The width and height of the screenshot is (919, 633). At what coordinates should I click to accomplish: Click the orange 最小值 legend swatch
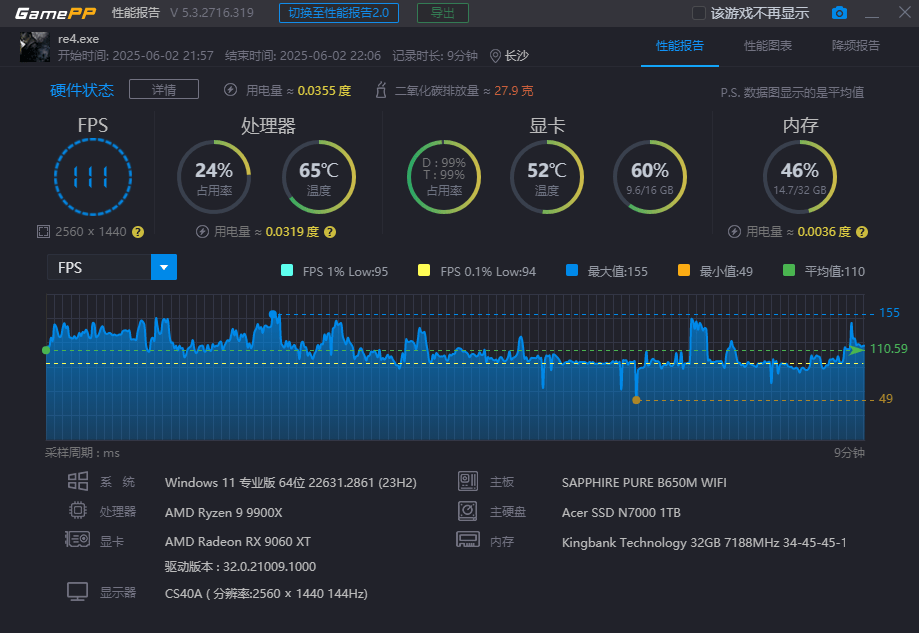tap(684, 270)
